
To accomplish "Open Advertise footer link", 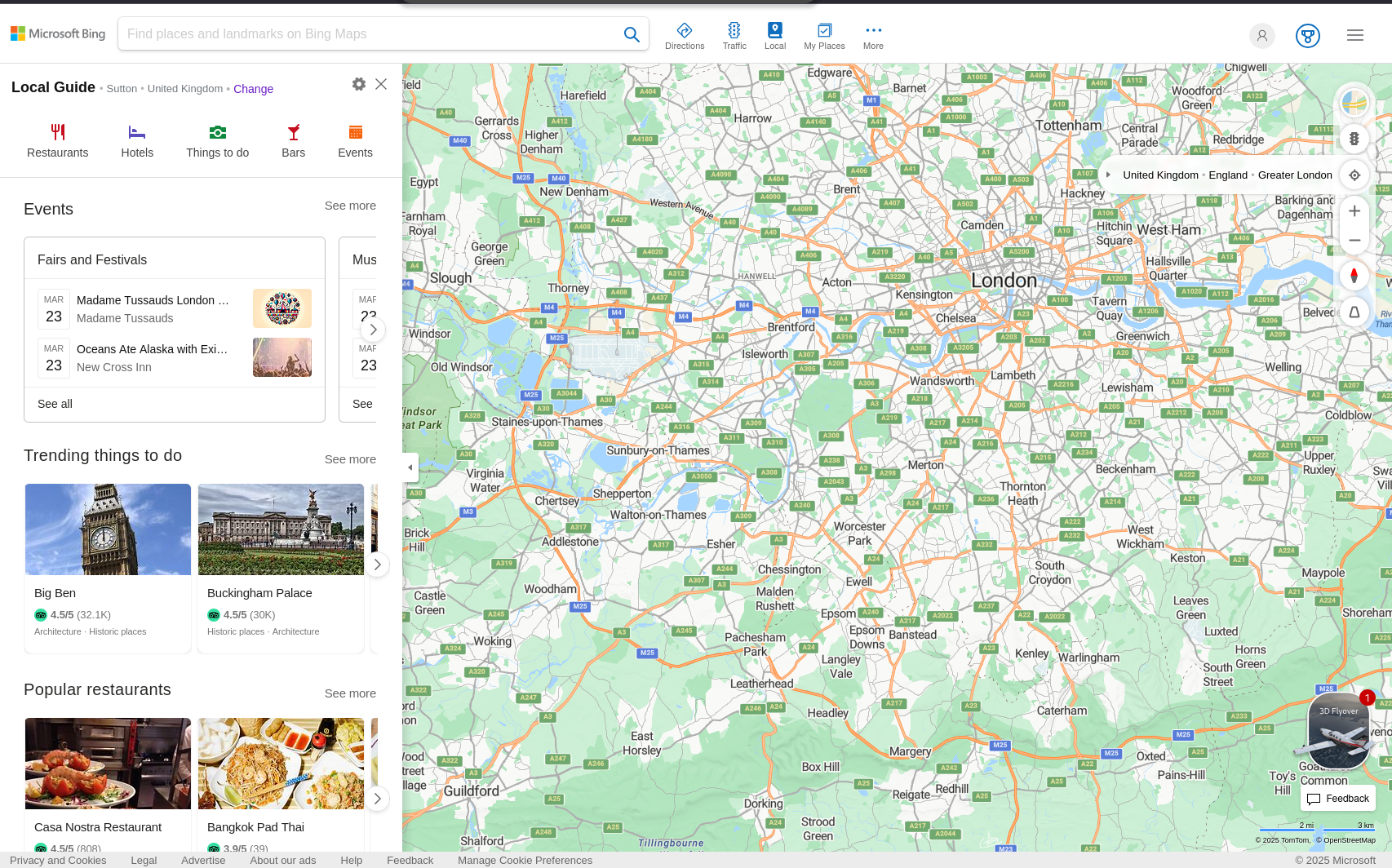I will coord(203,860).
